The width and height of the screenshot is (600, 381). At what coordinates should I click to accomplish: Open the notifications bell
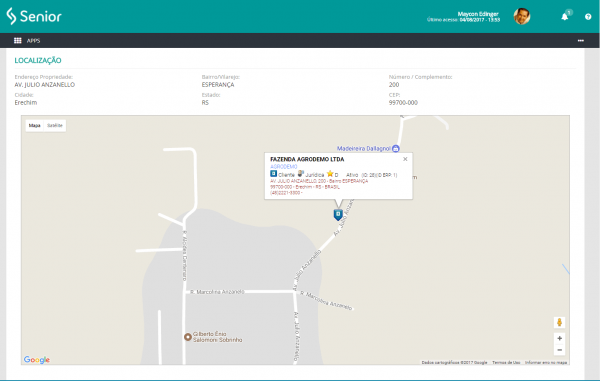point(564,16)
